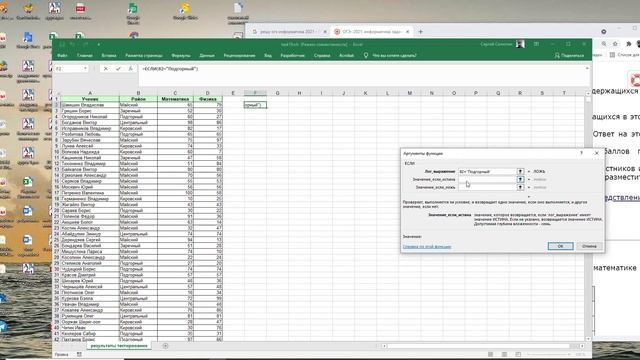Click the Лог_выражение input field

tap(487, 171)
